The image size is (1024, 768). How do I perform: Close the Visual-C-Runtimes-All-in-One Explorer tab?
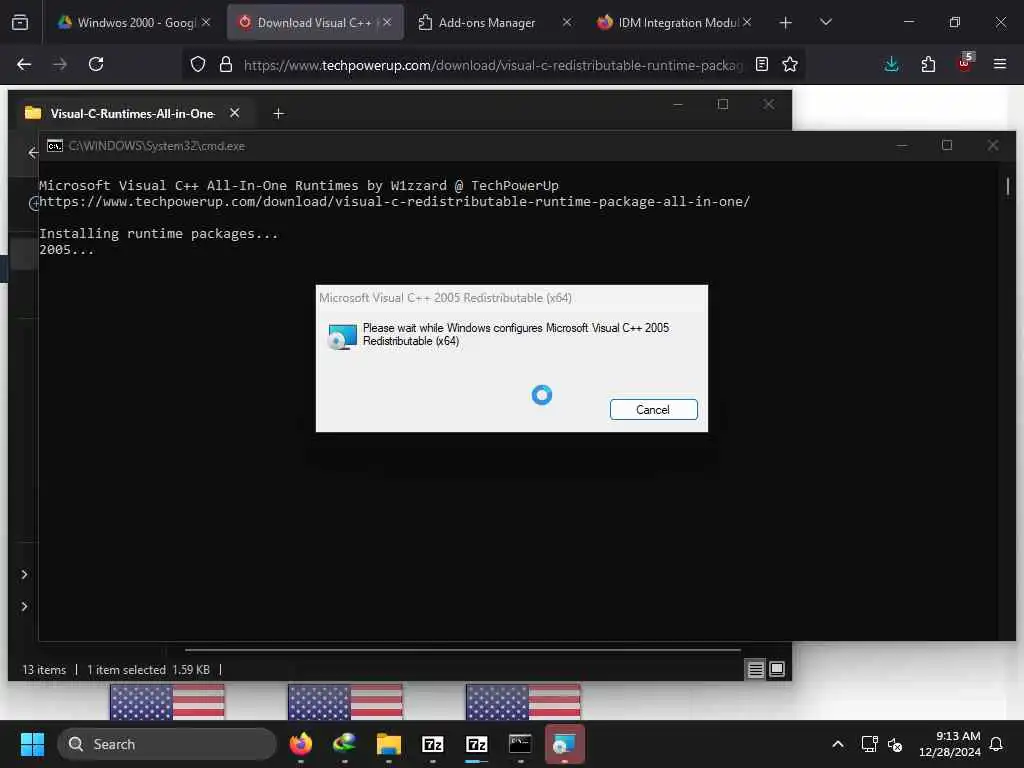[234, 113]
